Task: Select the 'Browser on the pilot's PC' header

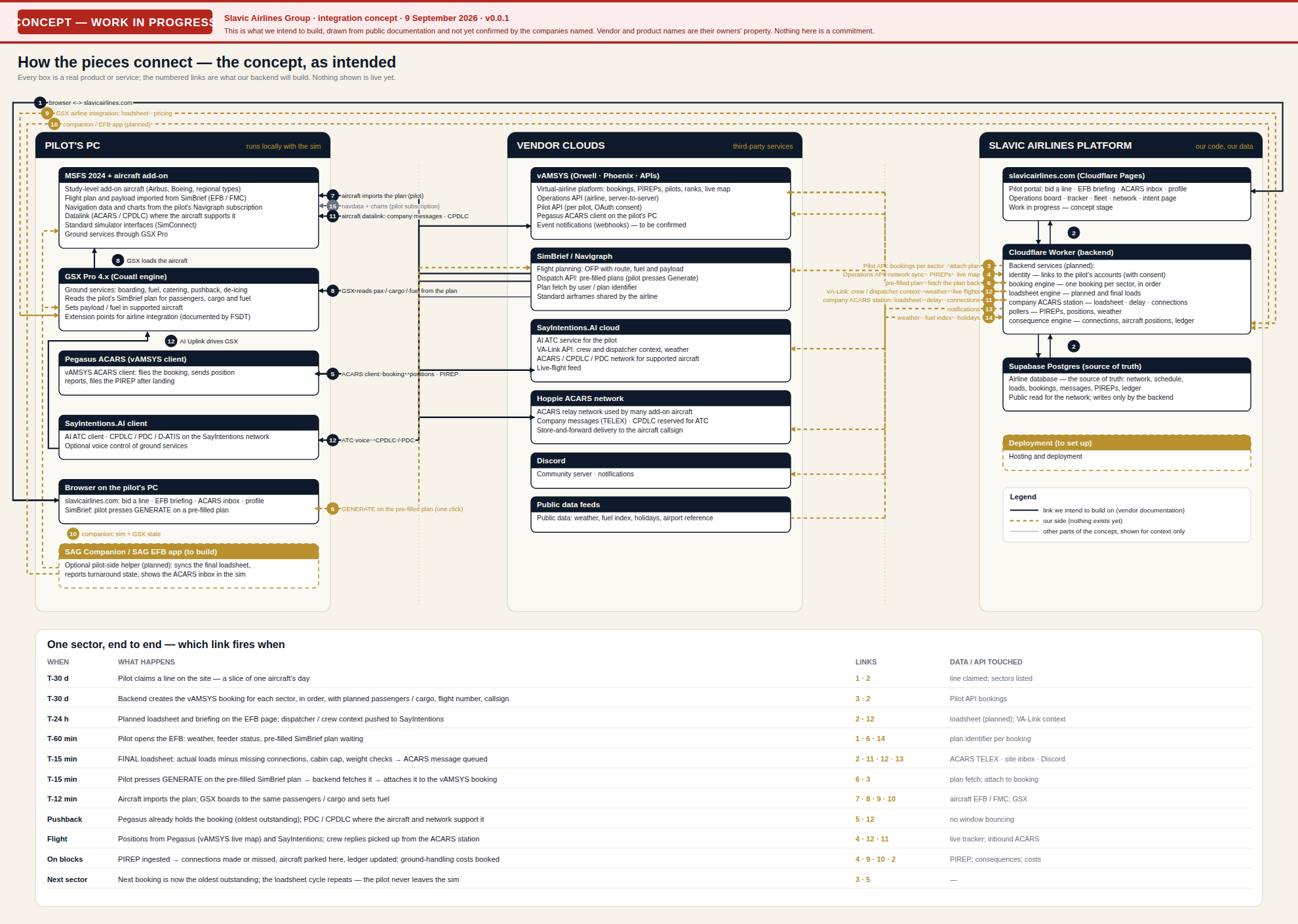Action: [189, 488]
